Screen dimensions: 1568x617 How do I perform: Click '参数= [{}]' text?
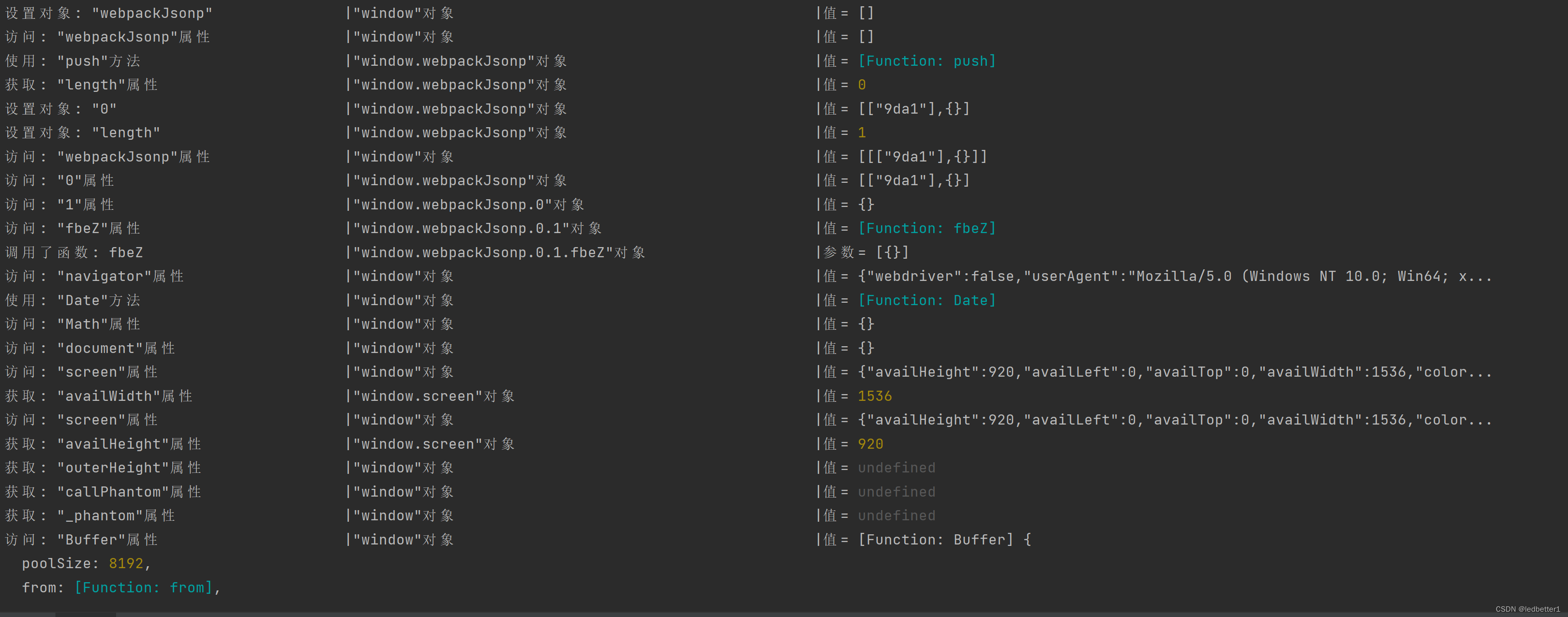[866, 252]
